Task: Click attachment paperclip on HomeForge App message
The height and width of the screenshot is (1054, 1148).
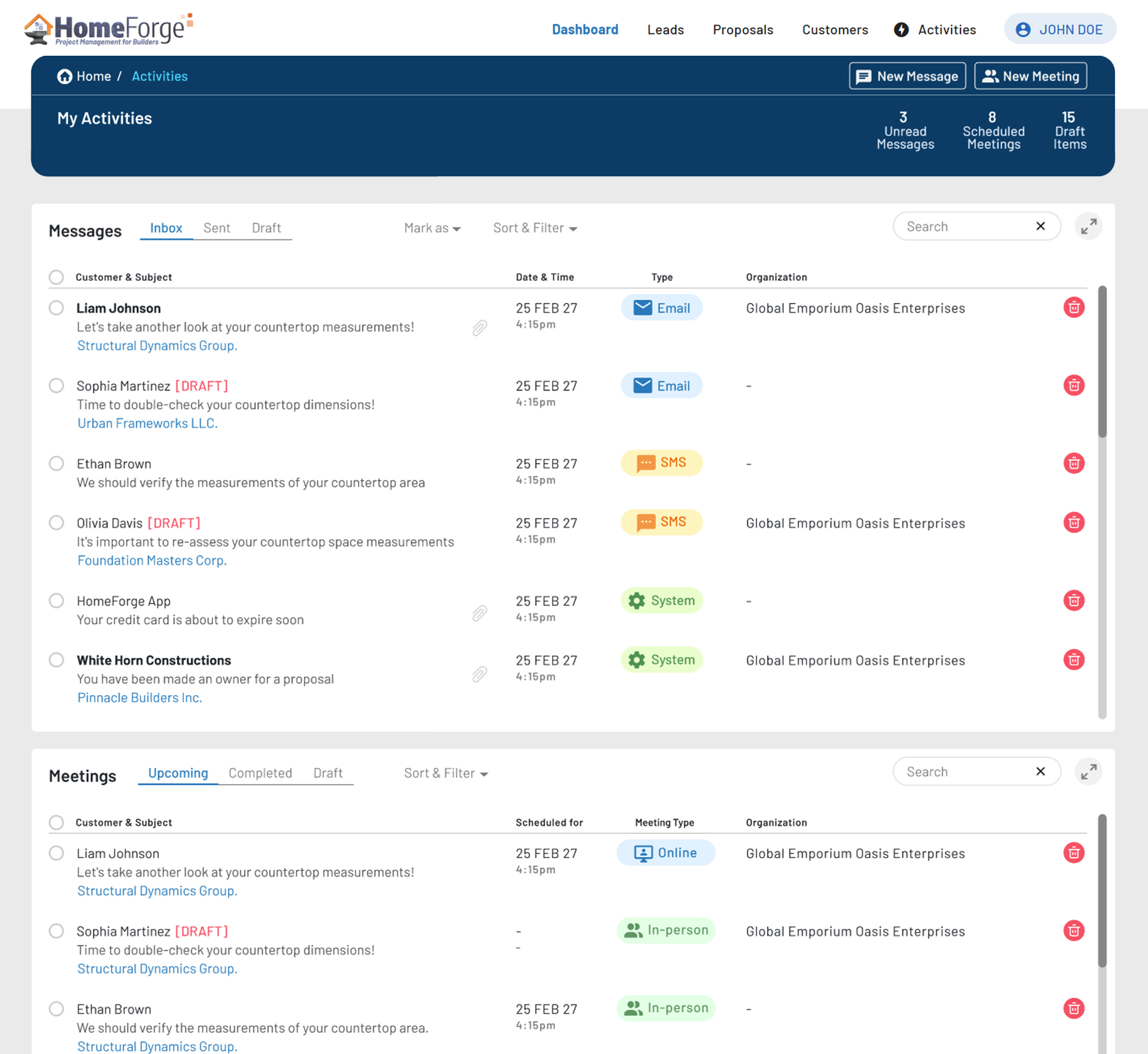Action: [x=480, y=613]
